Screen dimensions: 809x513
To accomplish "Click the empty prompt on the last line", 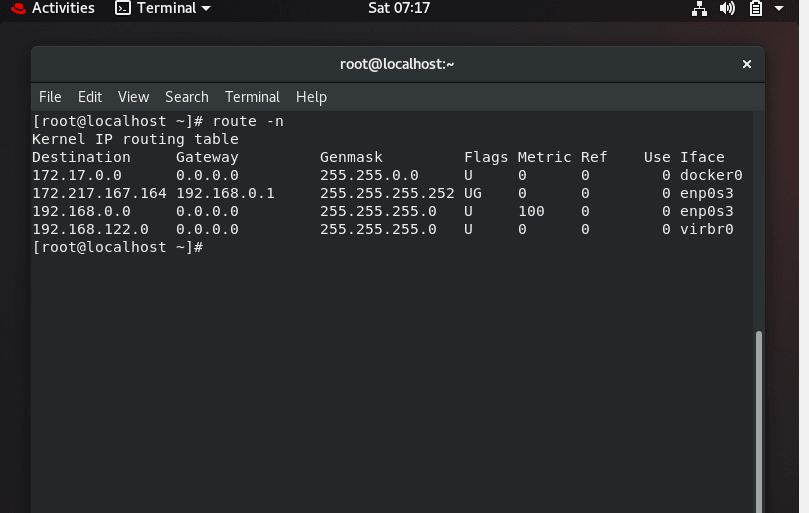I will click(118, 248).
